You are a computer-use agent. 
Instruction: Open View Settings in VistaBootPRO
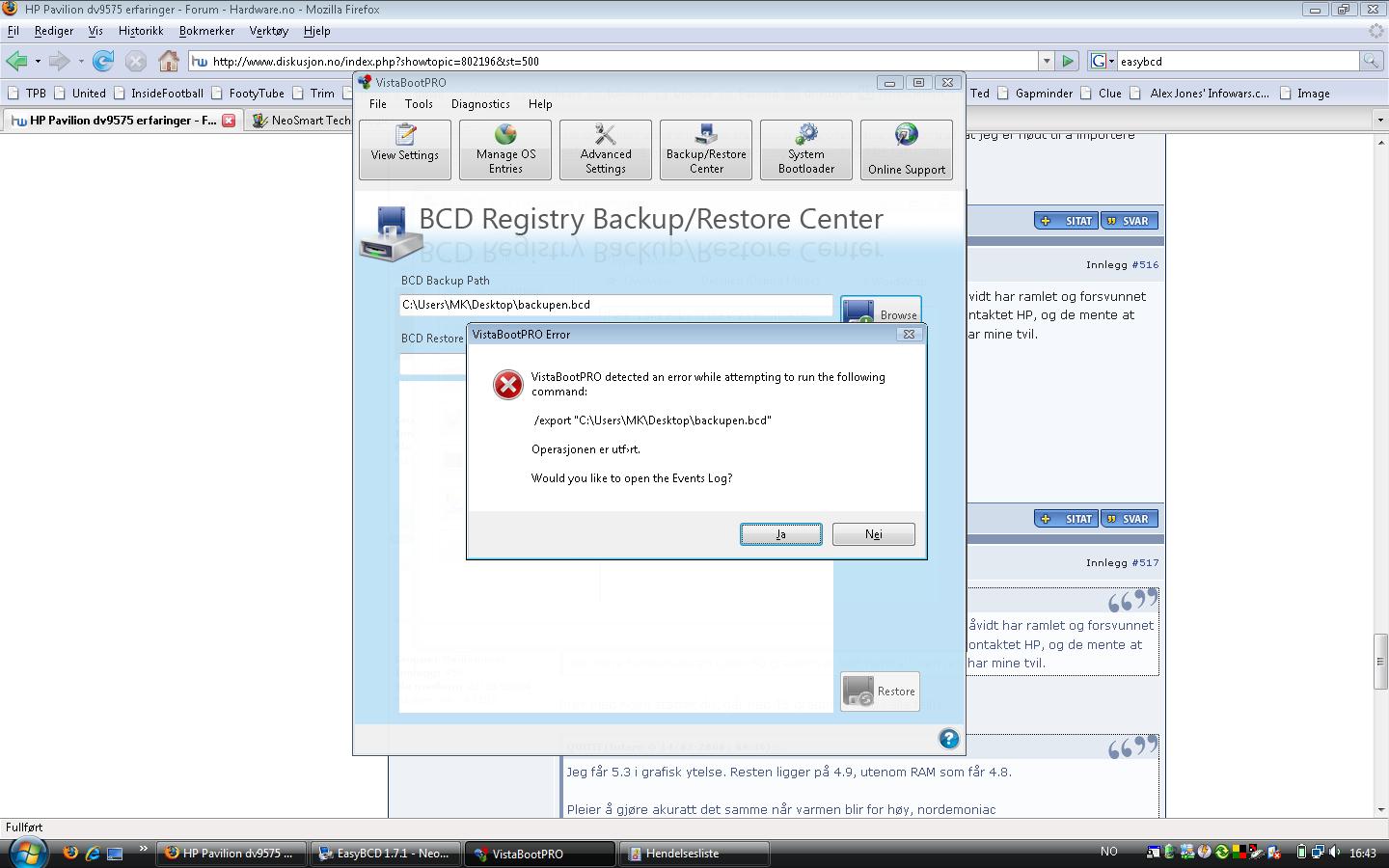tap(405, 149)
